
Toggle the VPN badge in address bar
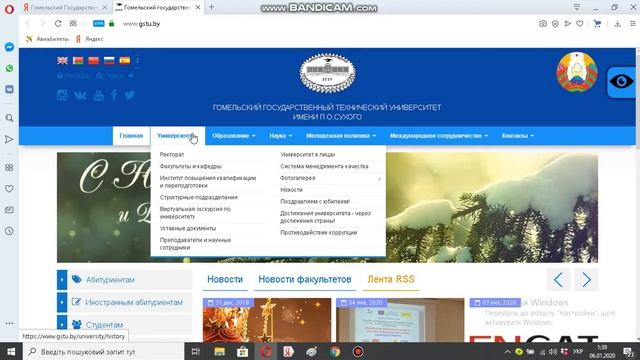pos(98,24)
